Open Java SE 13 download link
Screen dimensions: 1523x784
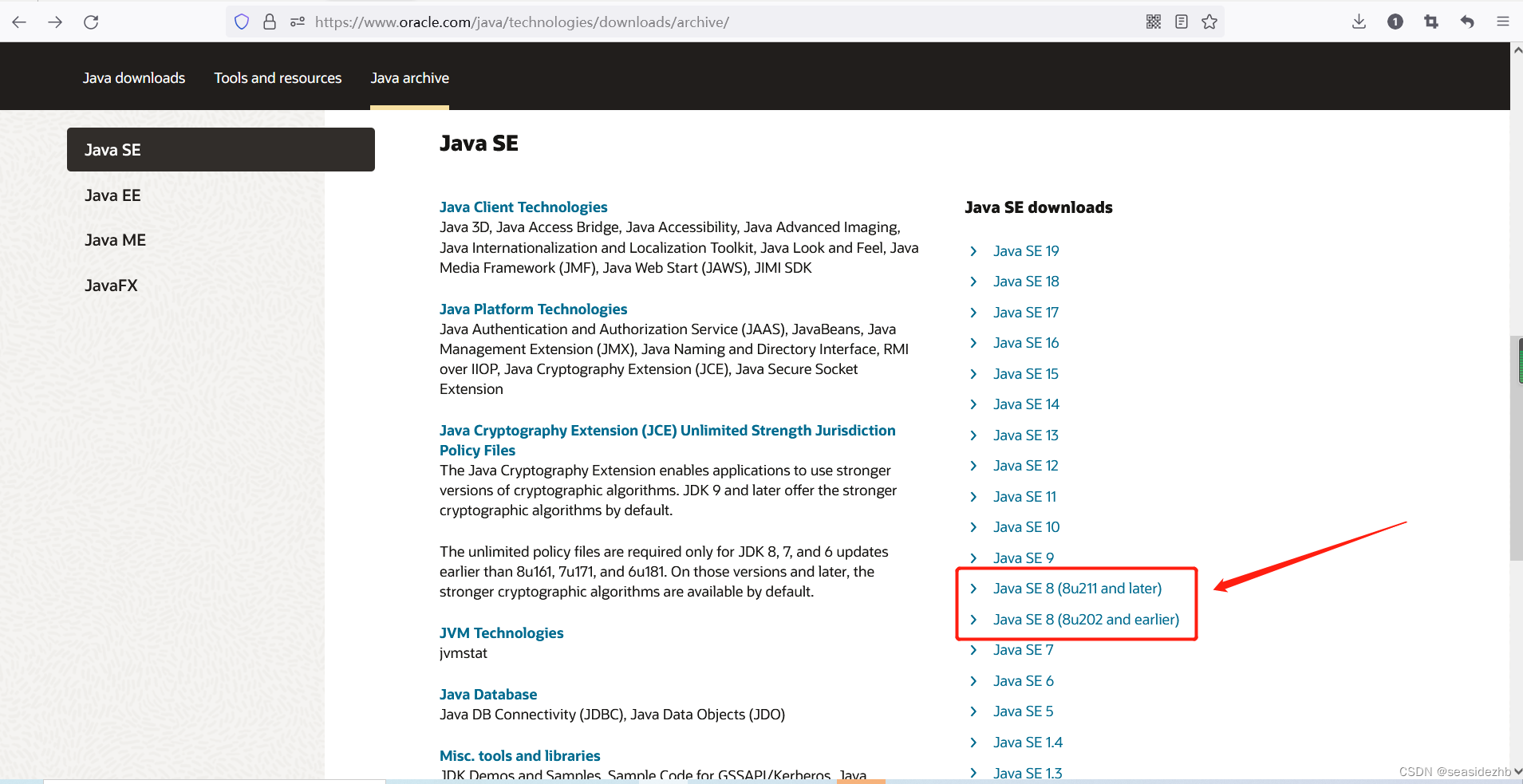coord(1026,435)
